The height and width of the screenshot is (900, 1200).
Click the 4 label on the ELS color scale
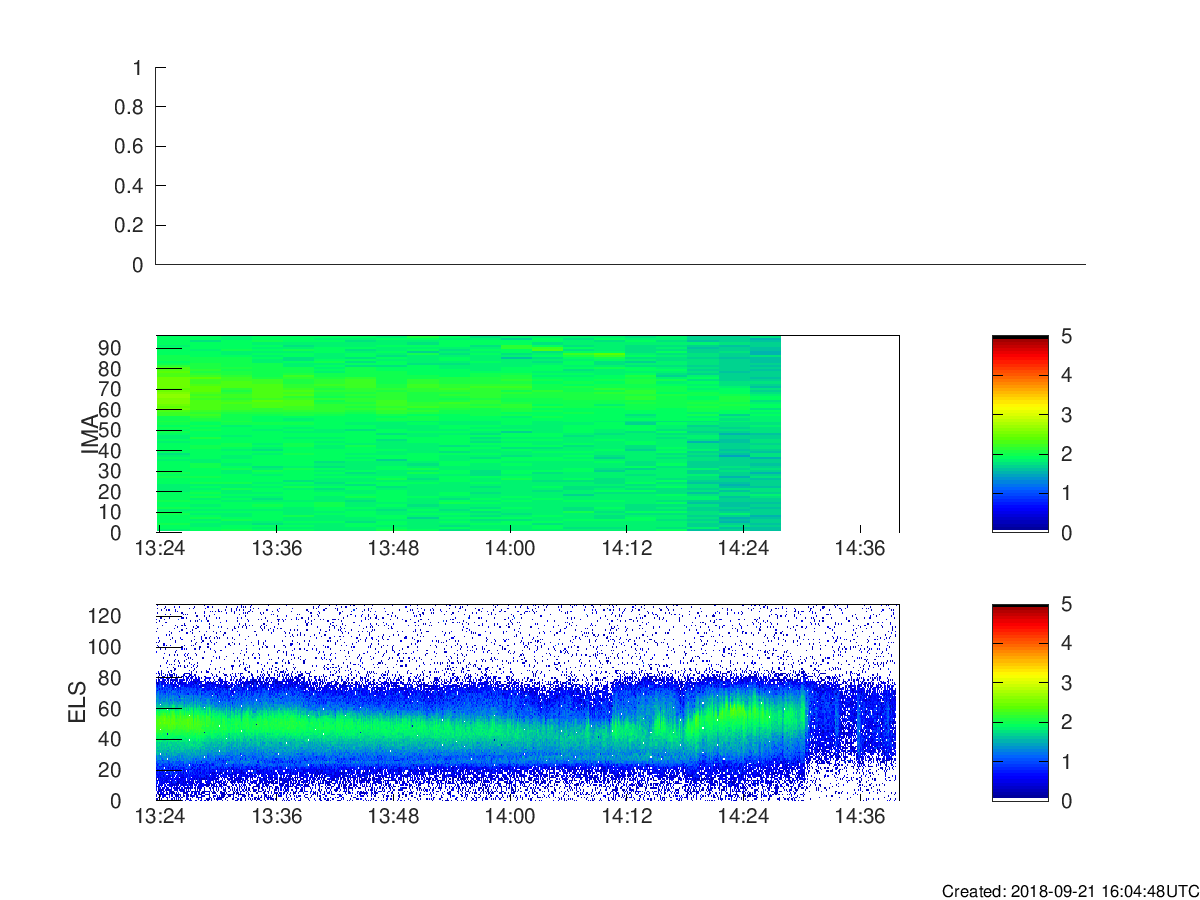[1066, 643]
